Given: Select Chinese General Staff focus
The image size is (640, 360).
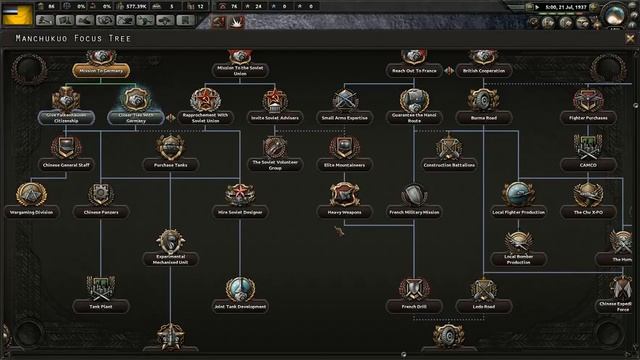Looking at the screenshot, I should coord(66,165).
